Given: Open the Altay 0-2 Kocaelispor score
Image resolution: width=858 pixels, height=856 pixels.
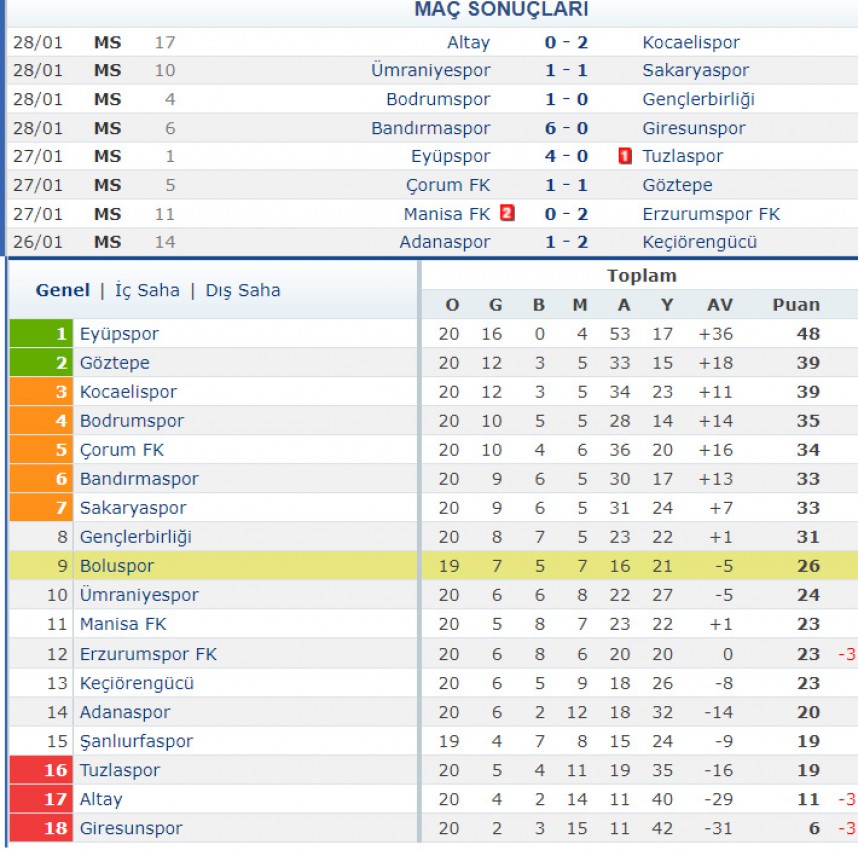Looking at the screenshot, I should pyautogui.click(x=566, y=42).
